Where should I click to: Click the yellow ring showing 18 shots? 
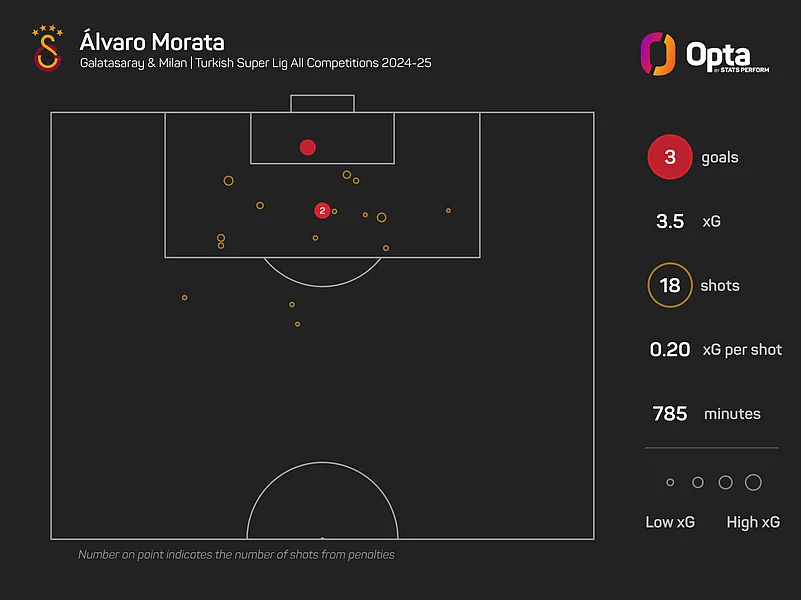click(670, 286)
